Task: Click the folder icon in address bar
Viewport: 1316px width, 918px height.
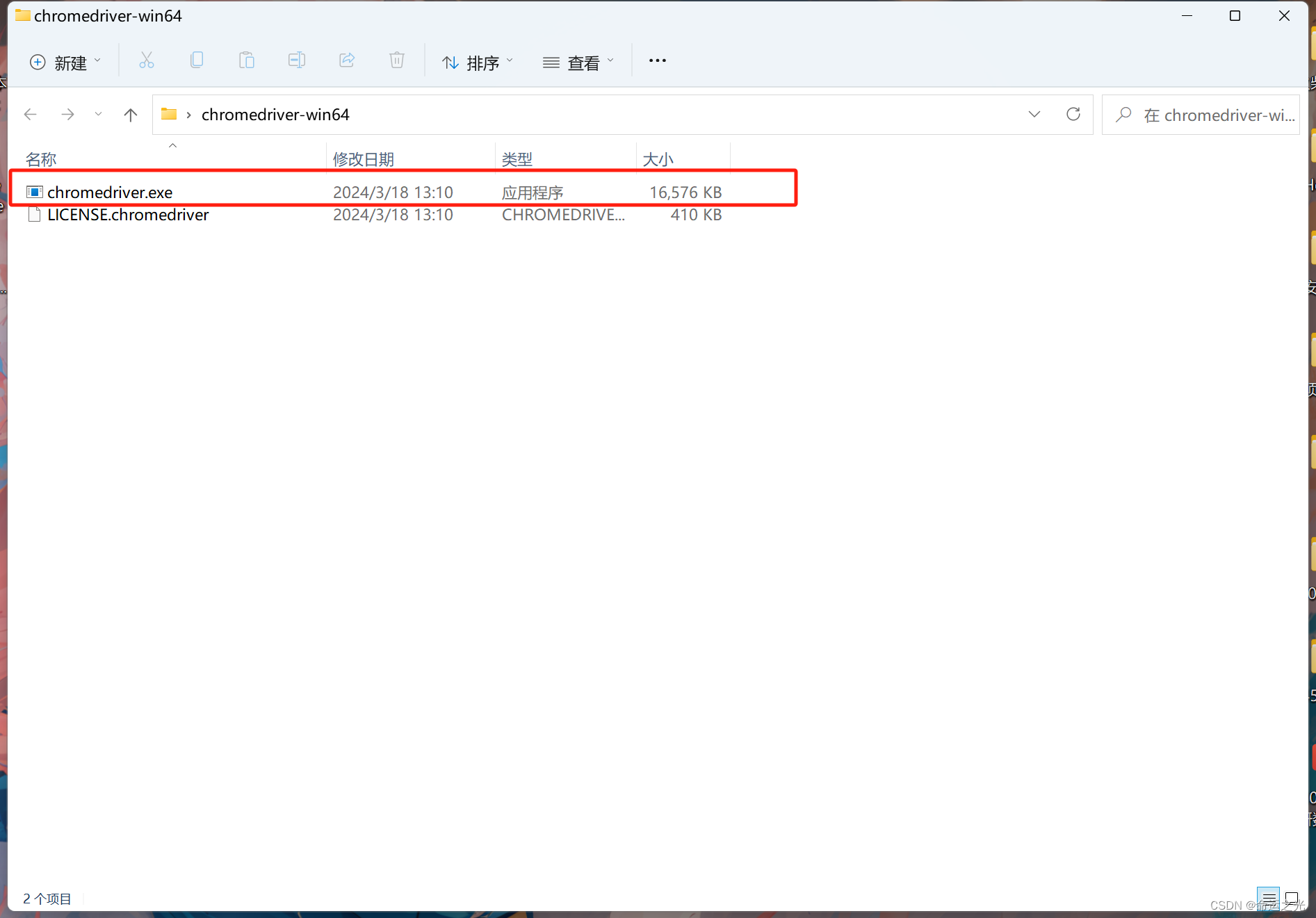Action: tap(169, 114)
